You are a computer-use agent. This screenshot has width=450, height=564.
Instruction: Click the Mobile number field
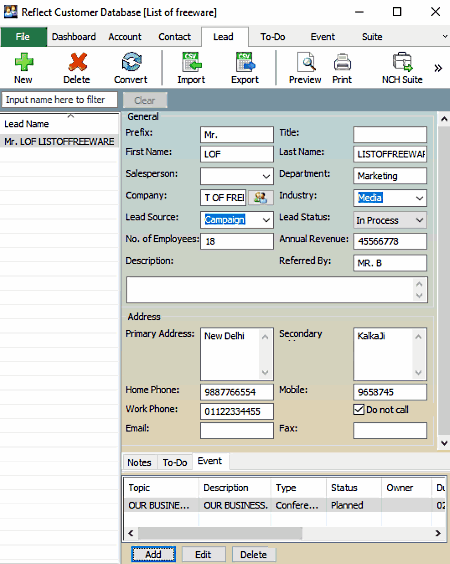390,392
